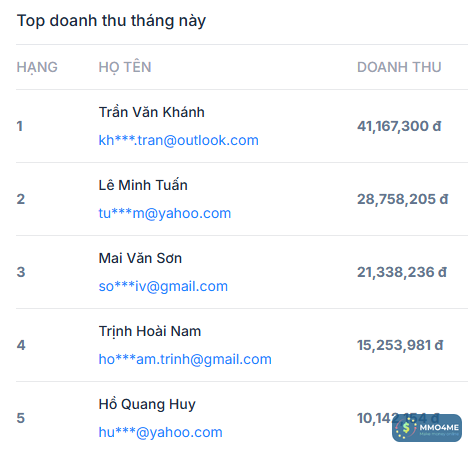Screen dimensions: 470x451
Task: Click revenue value 21,338,236 đ
Action: (402, 272)
